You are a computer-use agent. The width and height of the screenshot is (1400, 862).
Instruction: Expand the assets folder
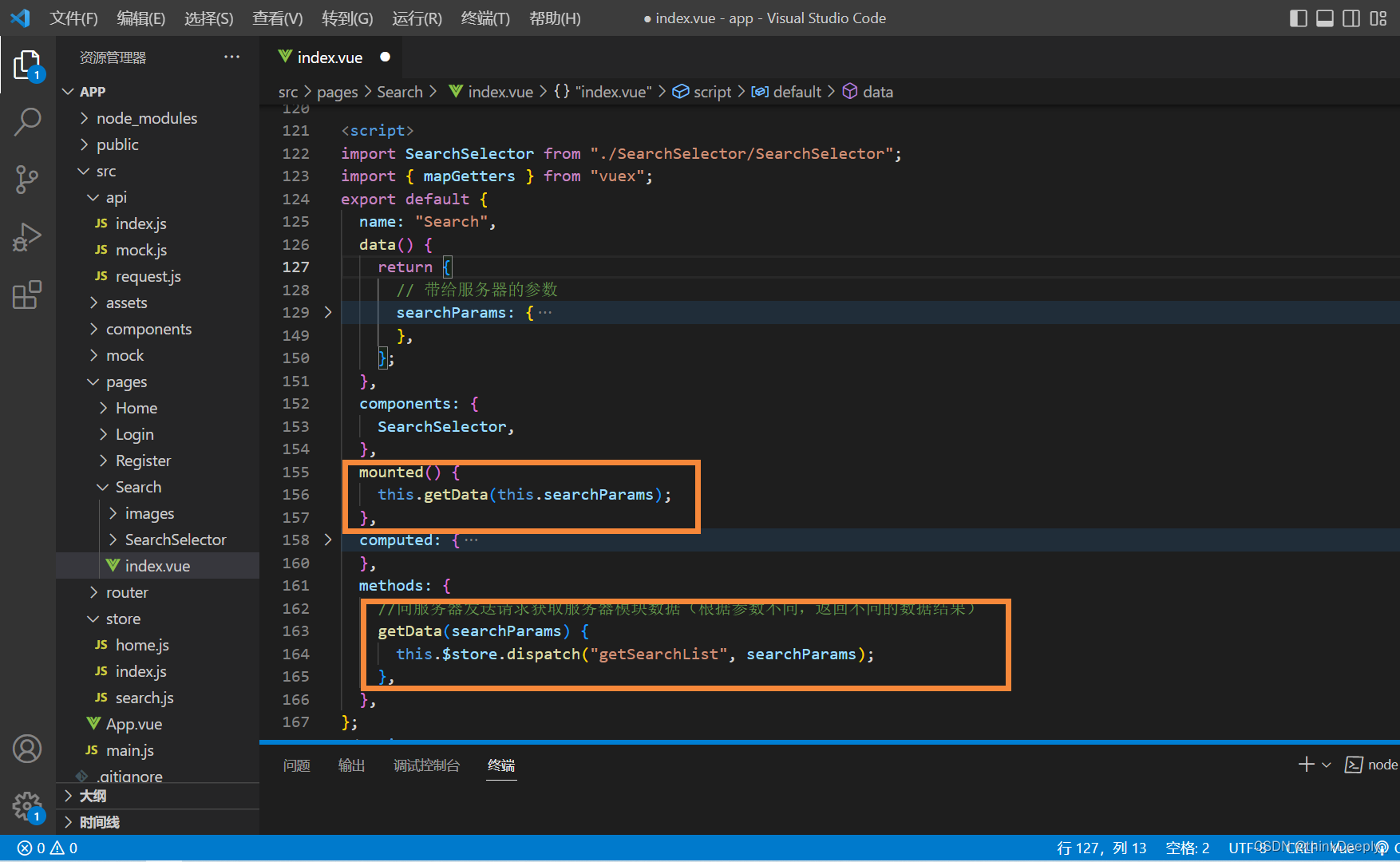pyautogui.click(x=158, y=302)
